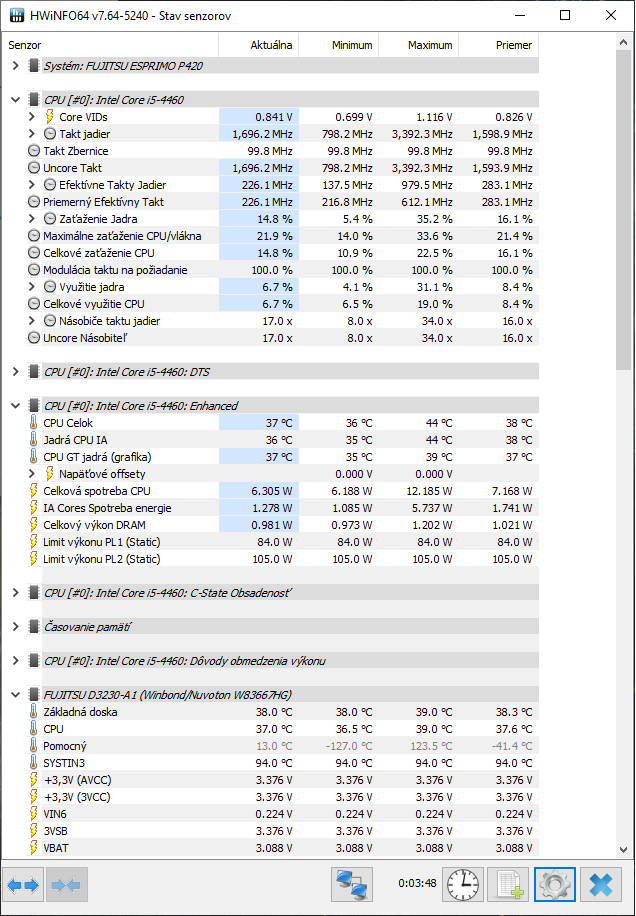The height and width of the screenshot is (916, 636).
Task: Click the lightning icon beside Celková spotreba CPU
Action: [34, 491]
